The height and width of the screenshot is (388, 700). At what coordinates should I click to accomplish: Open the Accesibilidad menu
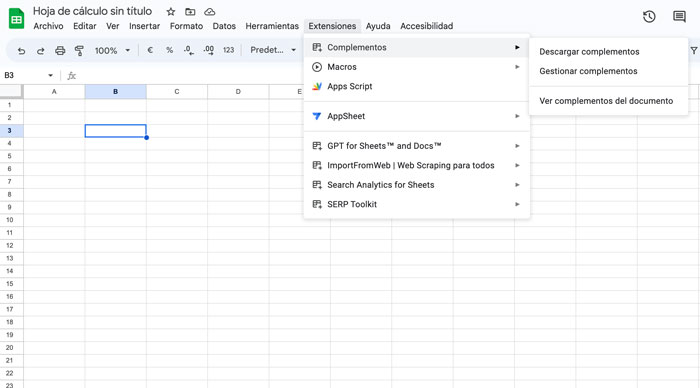(426, 26)
